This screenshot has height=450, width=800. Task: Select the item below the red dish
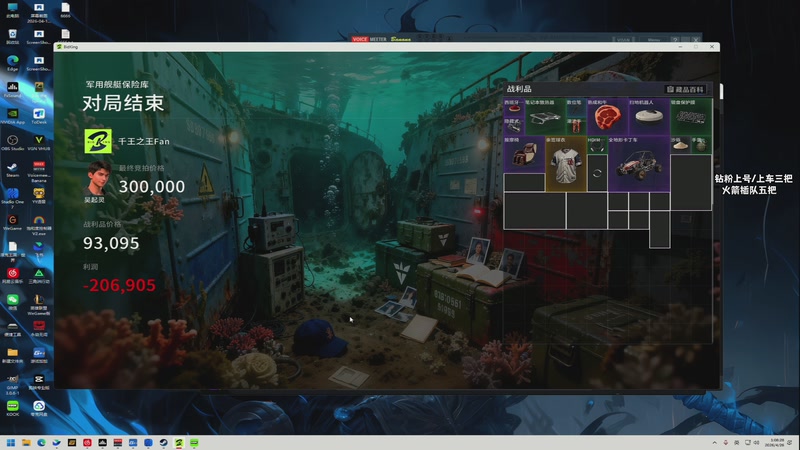[x=514, y=126]
